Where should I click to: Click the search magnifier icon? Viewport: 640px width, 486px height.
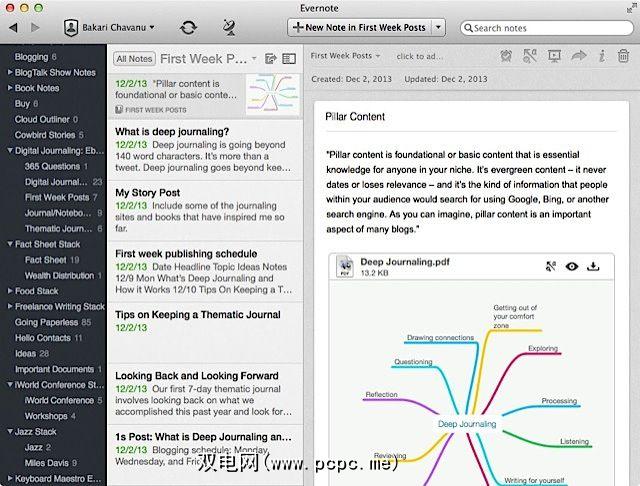pos(469,28)
